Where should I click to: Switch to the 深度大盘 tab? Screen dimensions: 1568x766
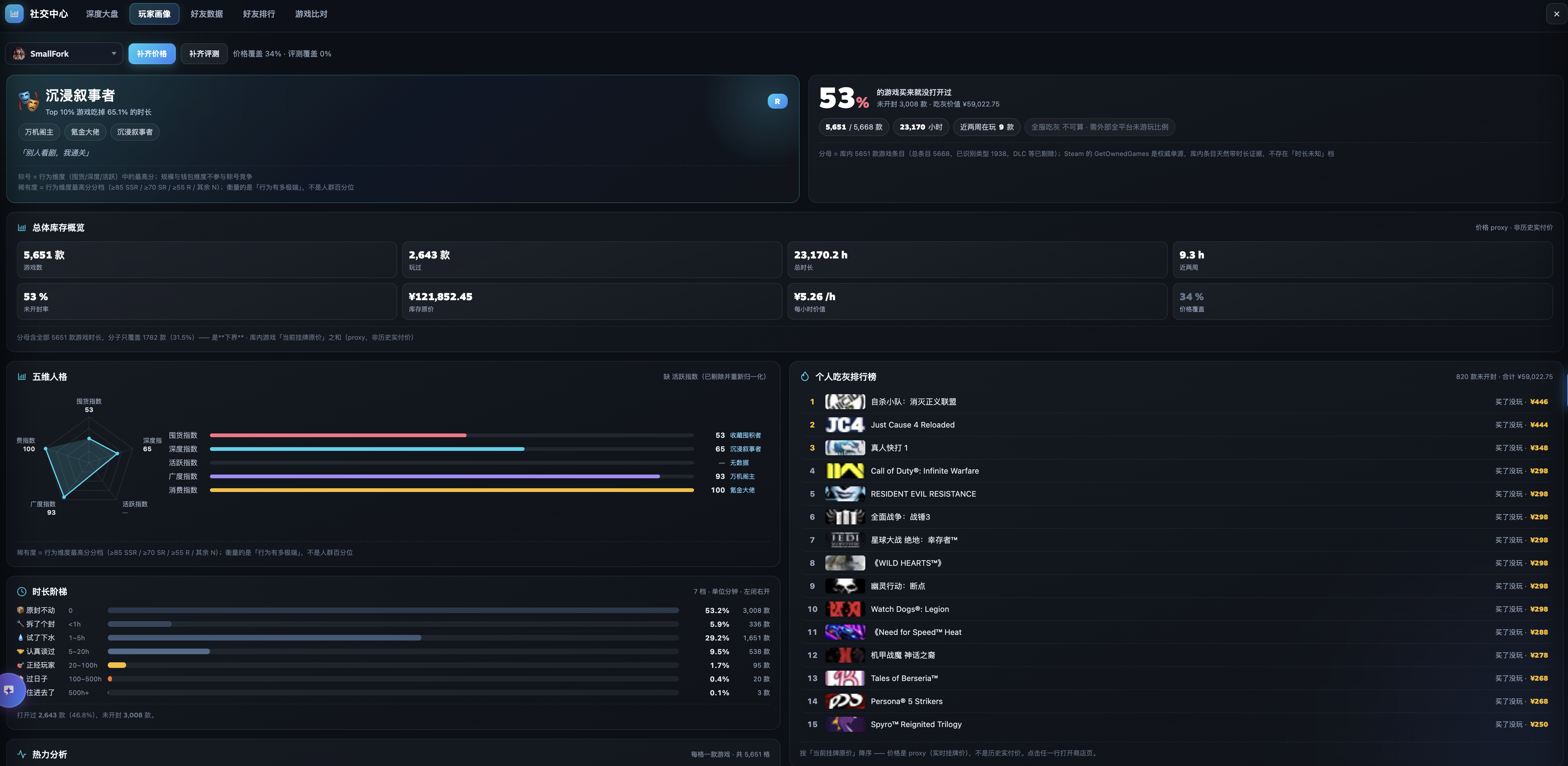(x=102, y=14)
